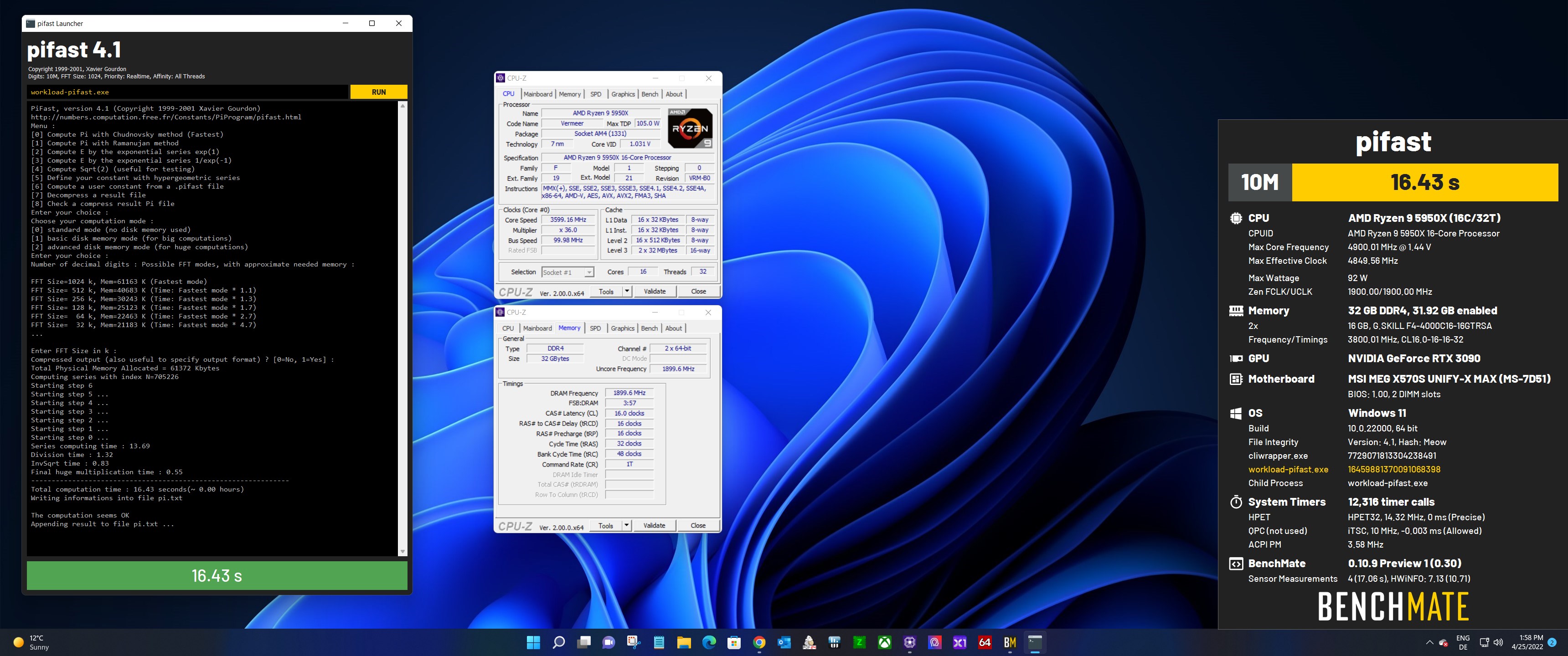
Task: Open AIDA64 from taskbar
Action: [x=985, y=642]
